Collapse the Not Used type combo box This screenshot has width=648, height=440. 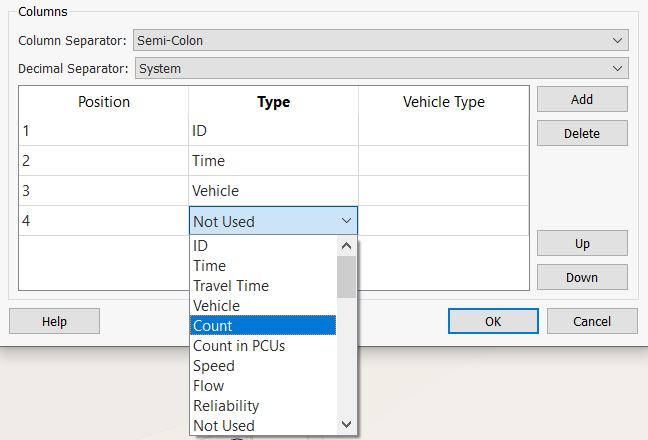click(345, 221)
